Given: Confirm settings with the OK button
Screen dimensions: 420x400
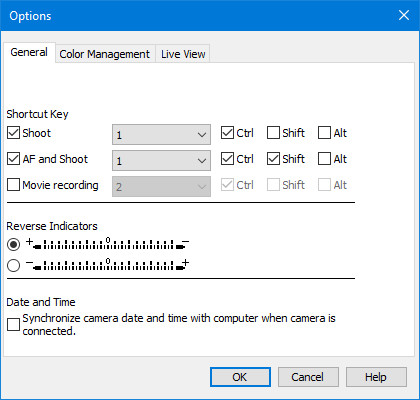Looking at the screenshot, I should click(x=240, y=377).
